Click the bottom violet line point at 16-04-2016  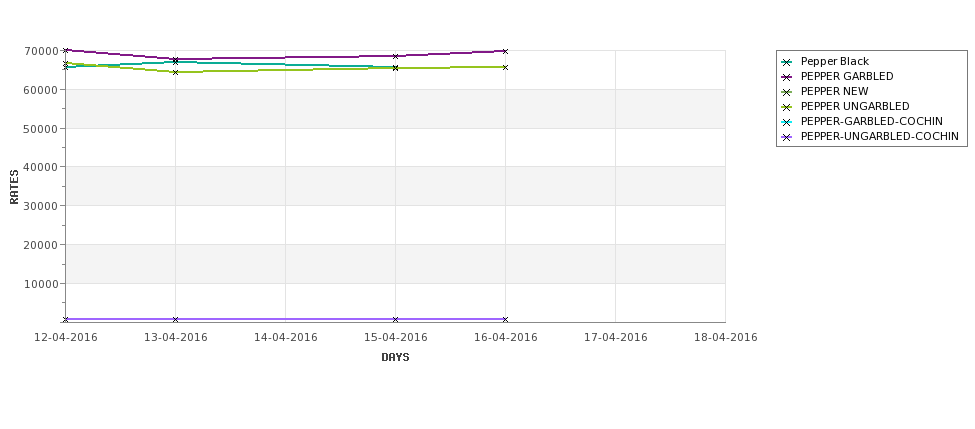pyautogui.click(x=505, y=320)
